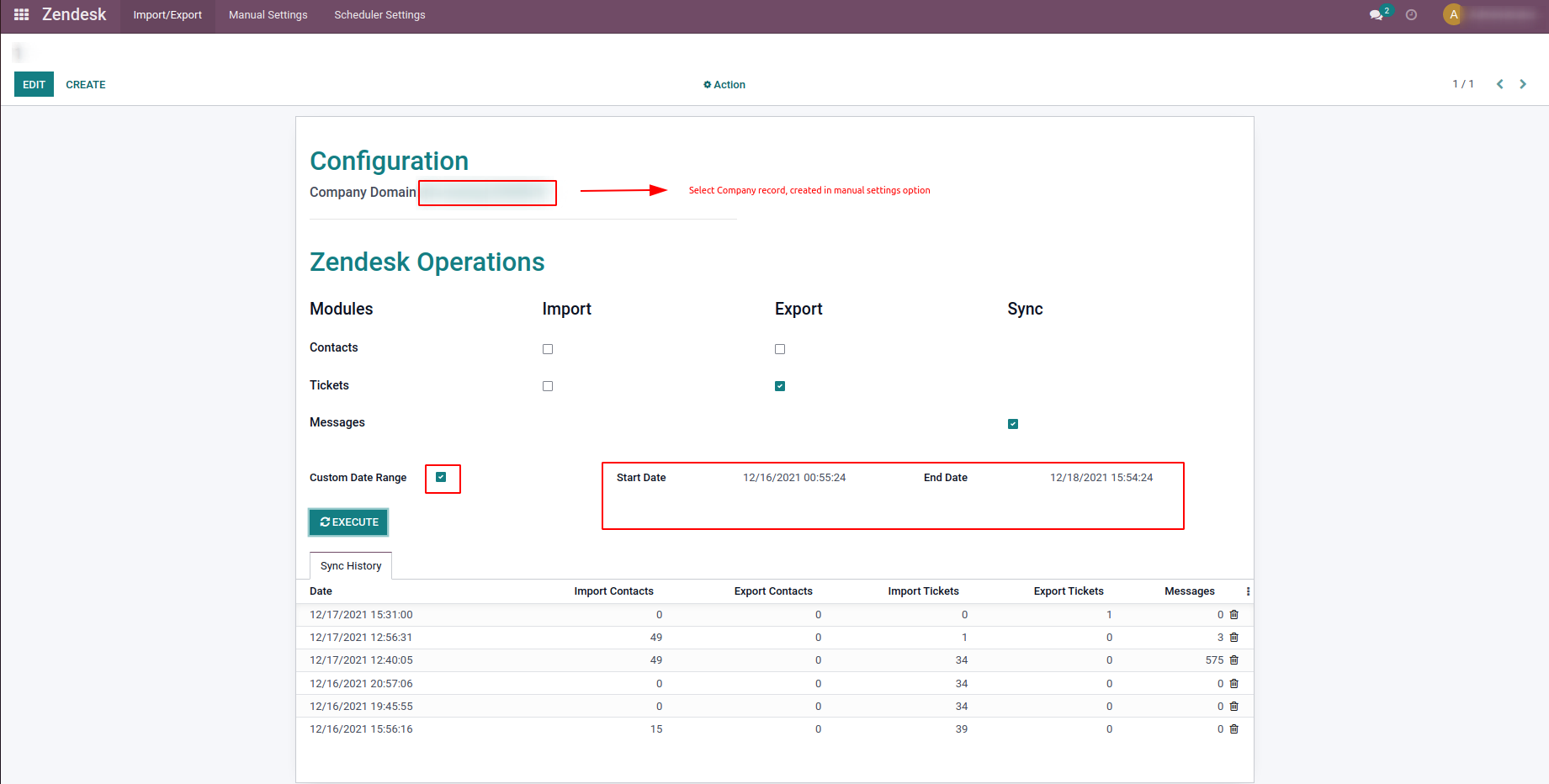Delete the 12/17/2021 12:40:05 history row
Screen dimensions: 1549x784
pyautogui.click(x=1234, y=660)
